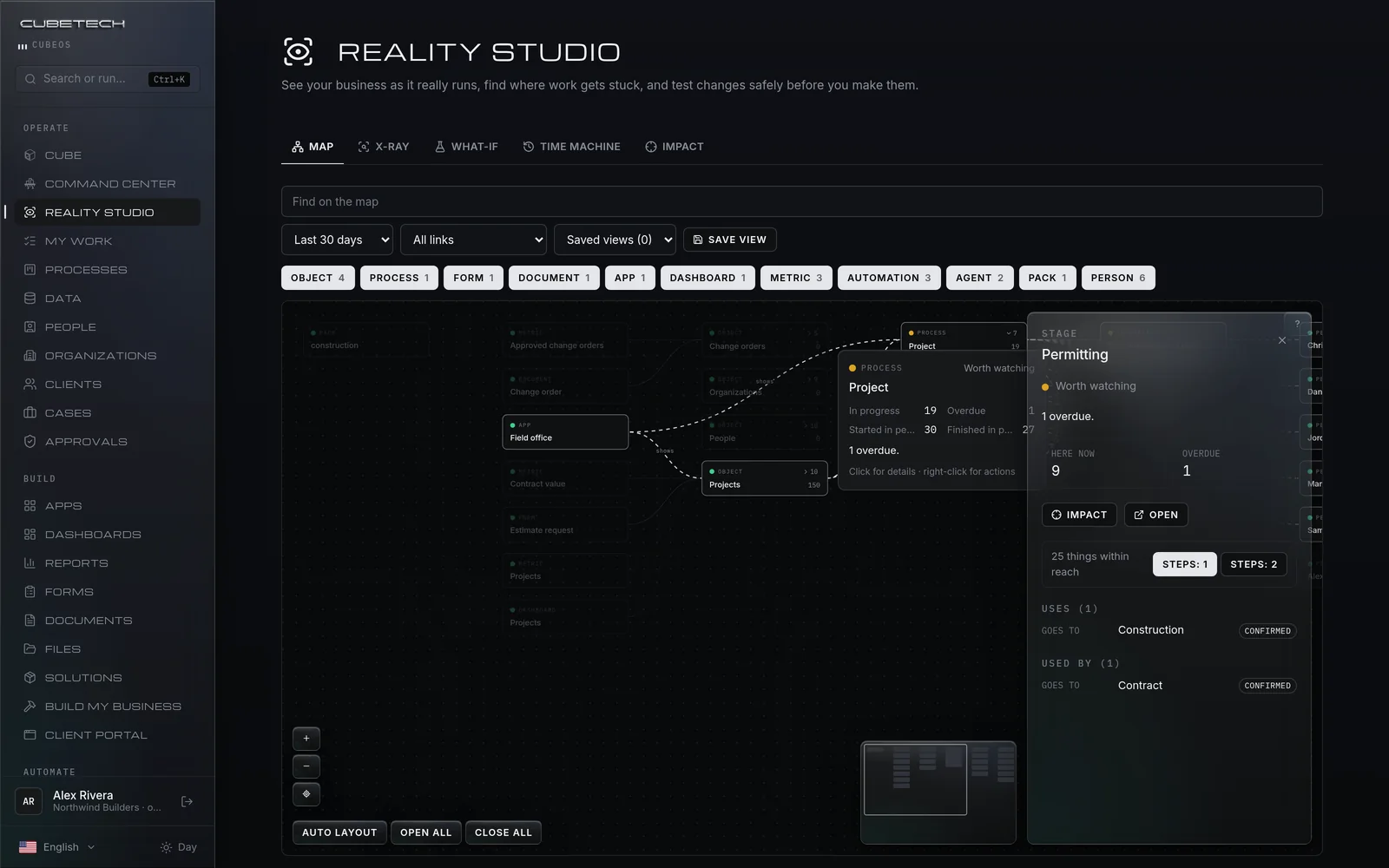Image resolution: width=1389 pixels, height=868 pixels.
Task: Open the Saved views dropdown
Action: coord(615,240)
